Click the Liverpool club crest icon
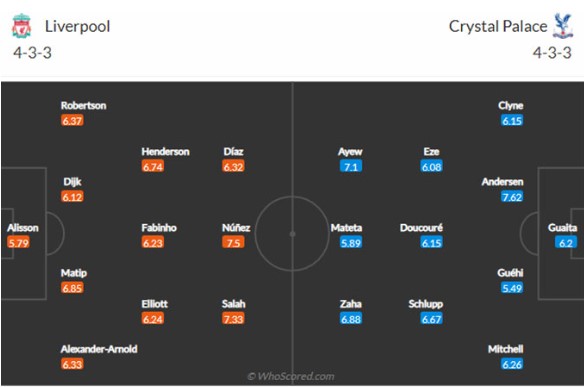The image size is (584, 387). point(21,26)
